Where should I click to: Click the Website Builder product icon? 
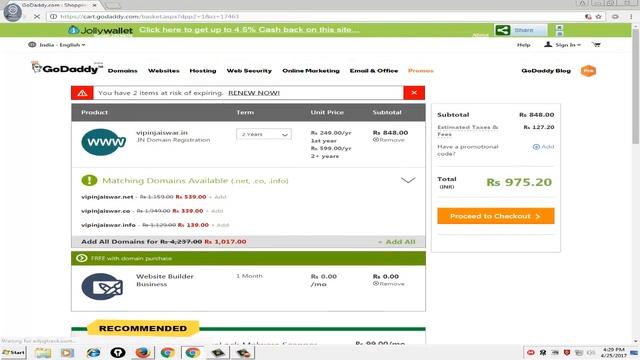pyautogui.click(x=102, y=287)
